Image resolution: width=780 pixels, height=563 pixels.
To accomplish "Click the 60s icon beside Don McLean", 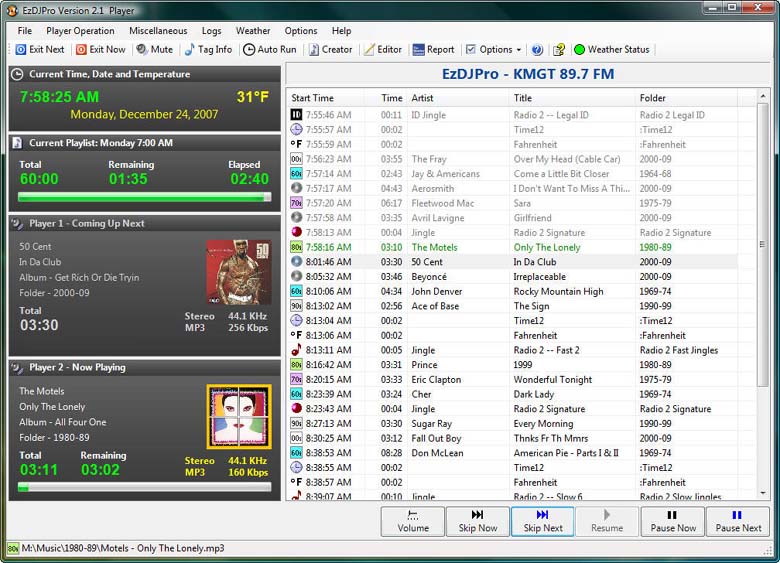I will [x=296, y=453].
